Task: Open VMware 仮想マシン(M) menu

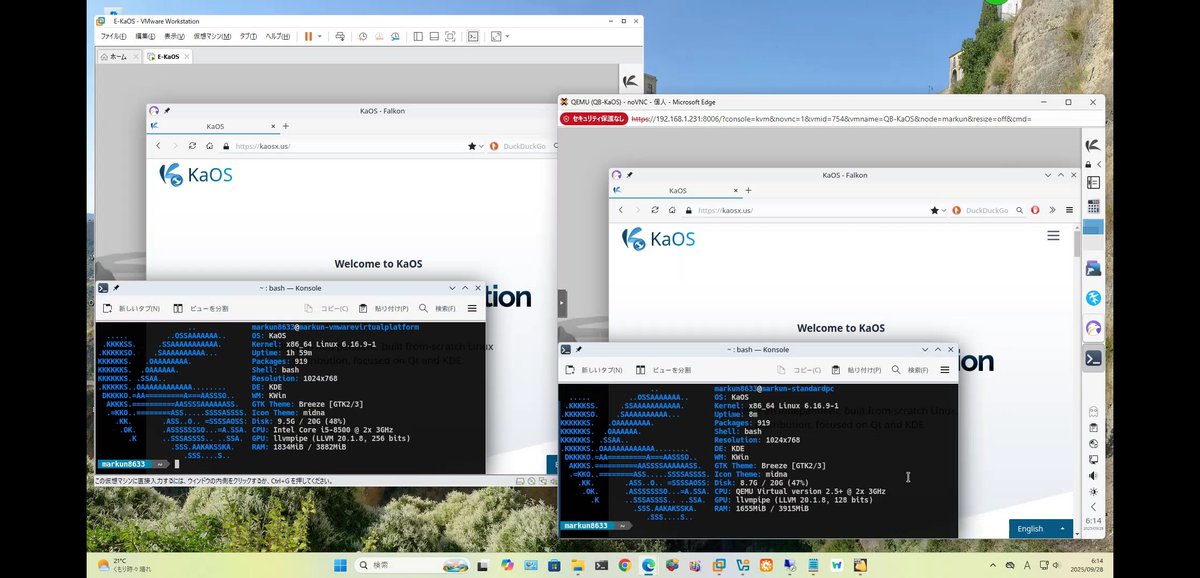Action: point(212,36)
